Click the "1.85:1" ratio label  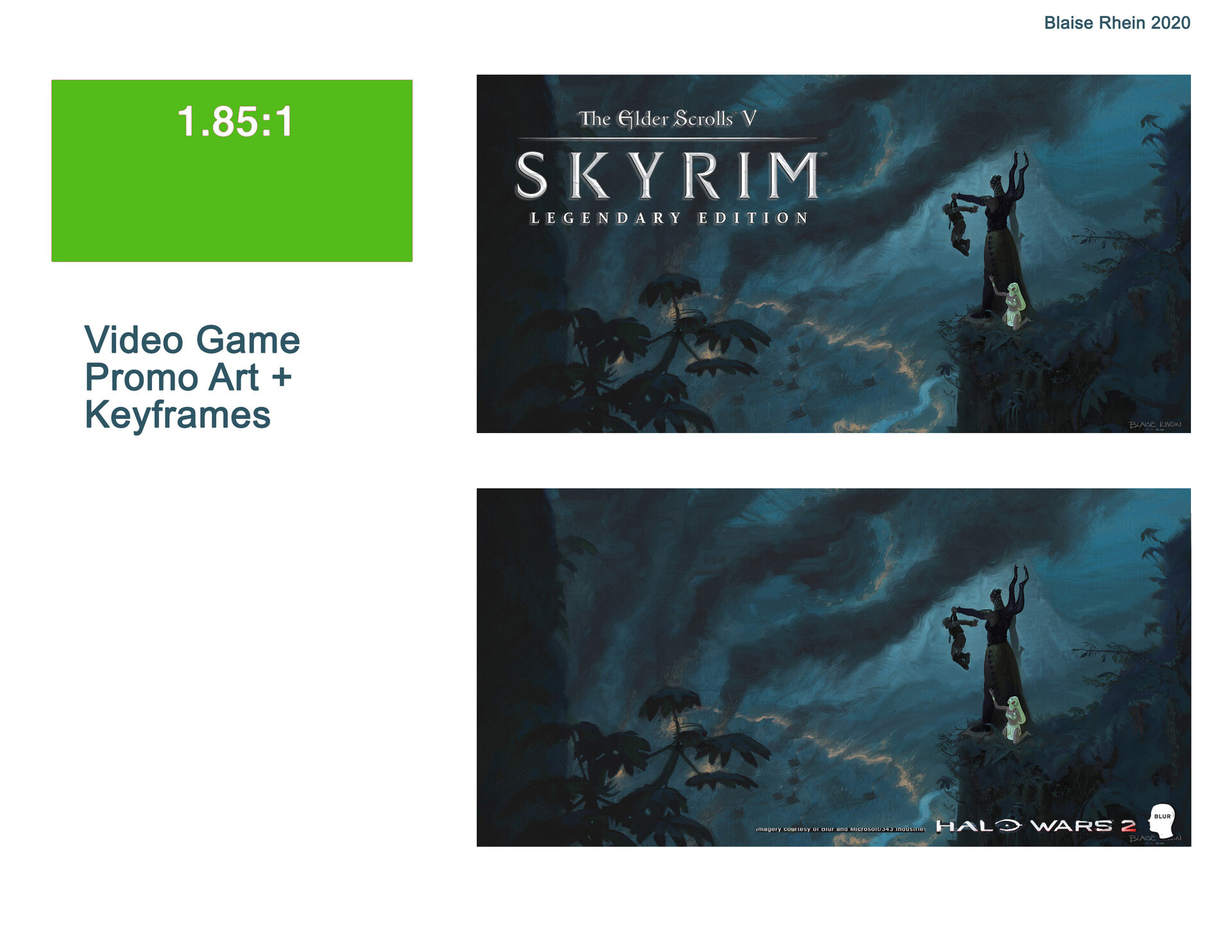point(235,121)
